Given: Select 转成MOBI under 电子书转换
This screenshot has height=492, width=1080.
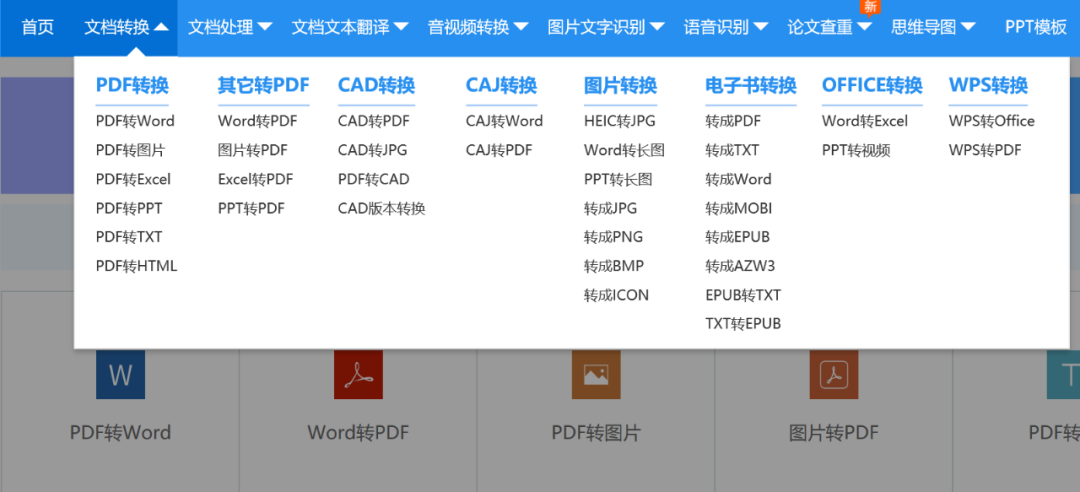Looking at the screenshot, I should coord(739,208).
